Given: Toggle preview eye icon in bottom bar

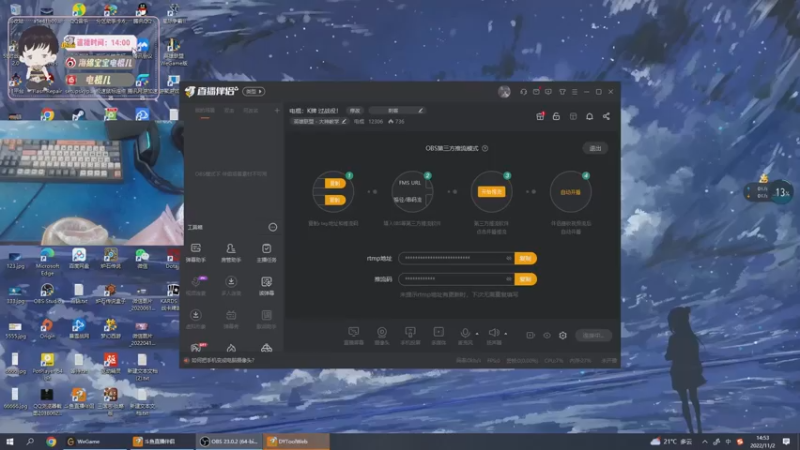Looking at the screenshot, I should (x=547, y=335).
